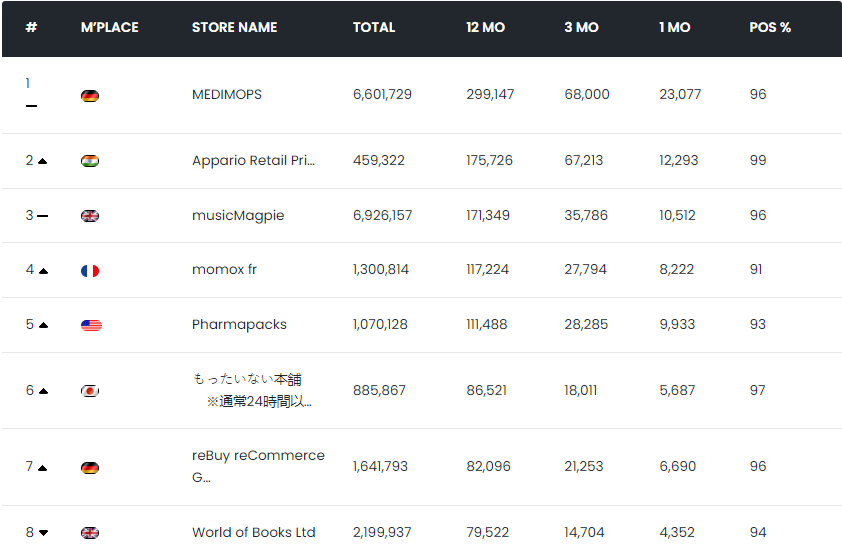Click the up arrow next to rank 2

point(42,161)
